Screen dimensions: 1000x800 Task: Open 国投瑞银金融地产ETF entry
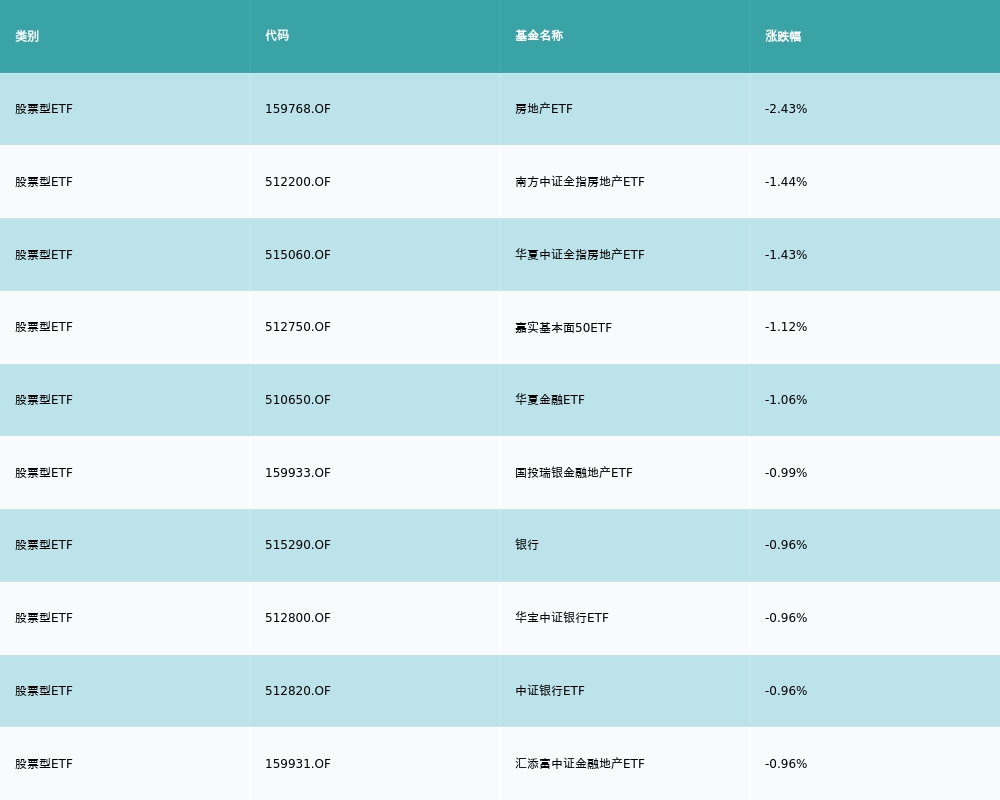click(574, 473)
